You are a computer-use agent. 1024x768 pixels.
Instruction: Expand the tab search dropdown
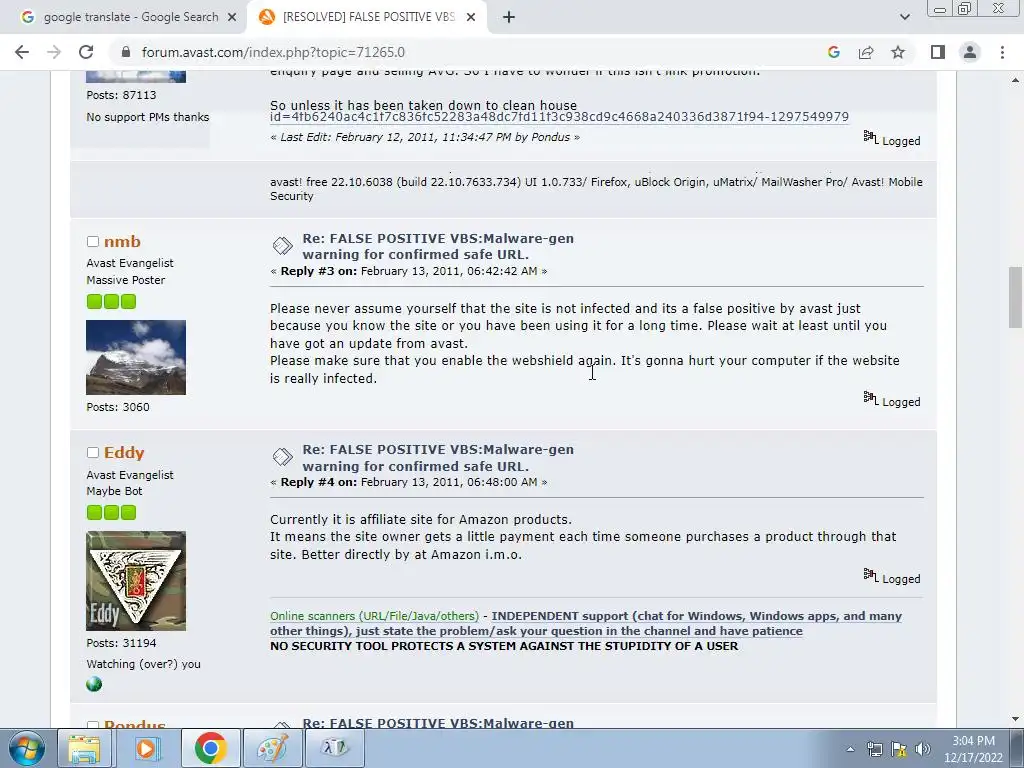coord(904,18)
